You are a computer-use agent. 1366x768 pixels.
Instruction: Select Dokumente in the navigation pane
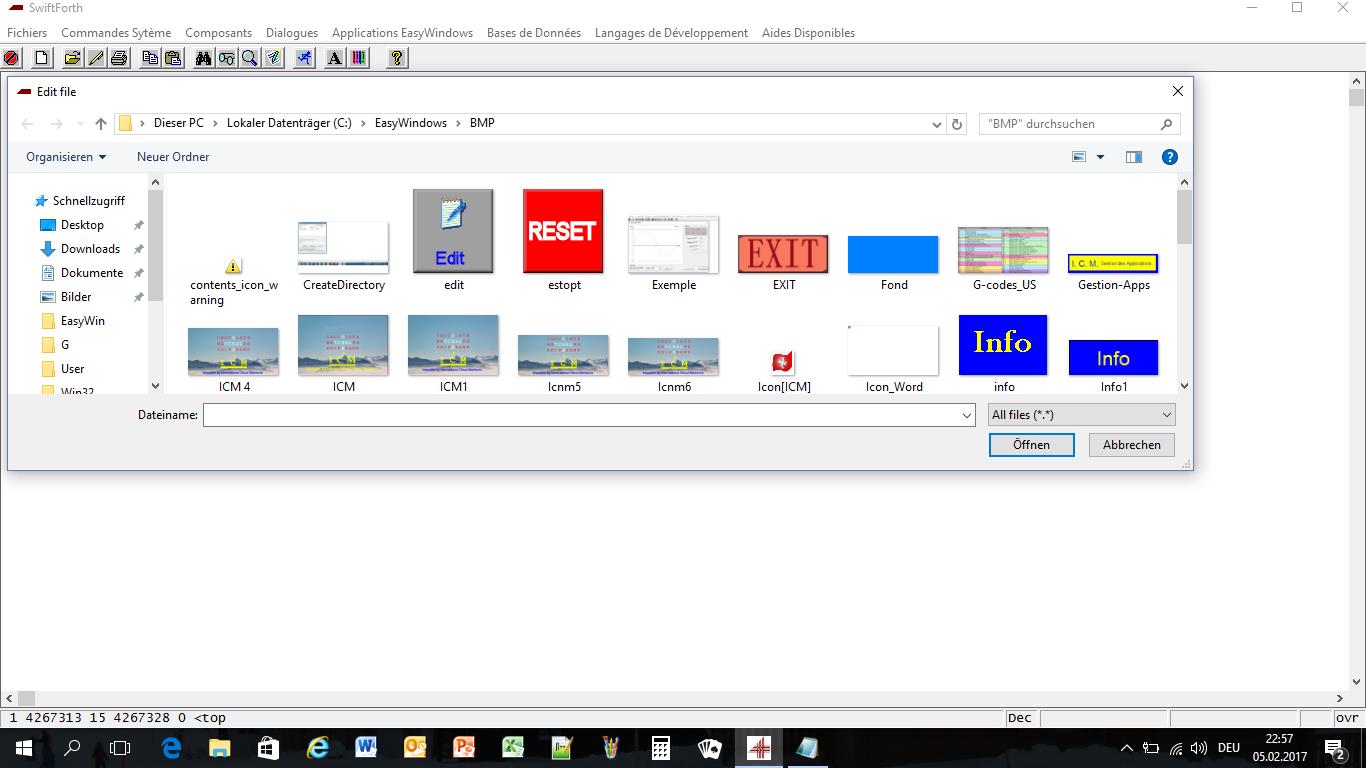(92, 273)
